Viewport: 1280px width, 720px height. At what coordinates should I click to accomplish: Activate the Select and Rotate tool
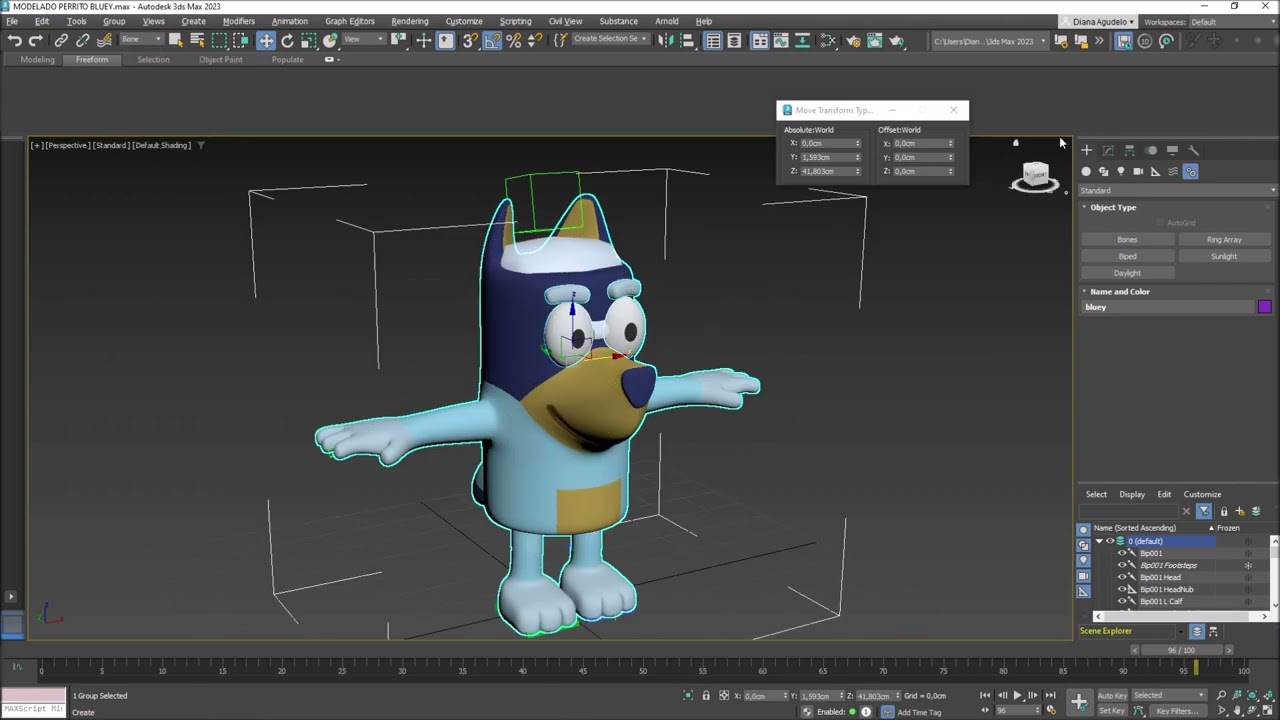[x=287, y=40]
